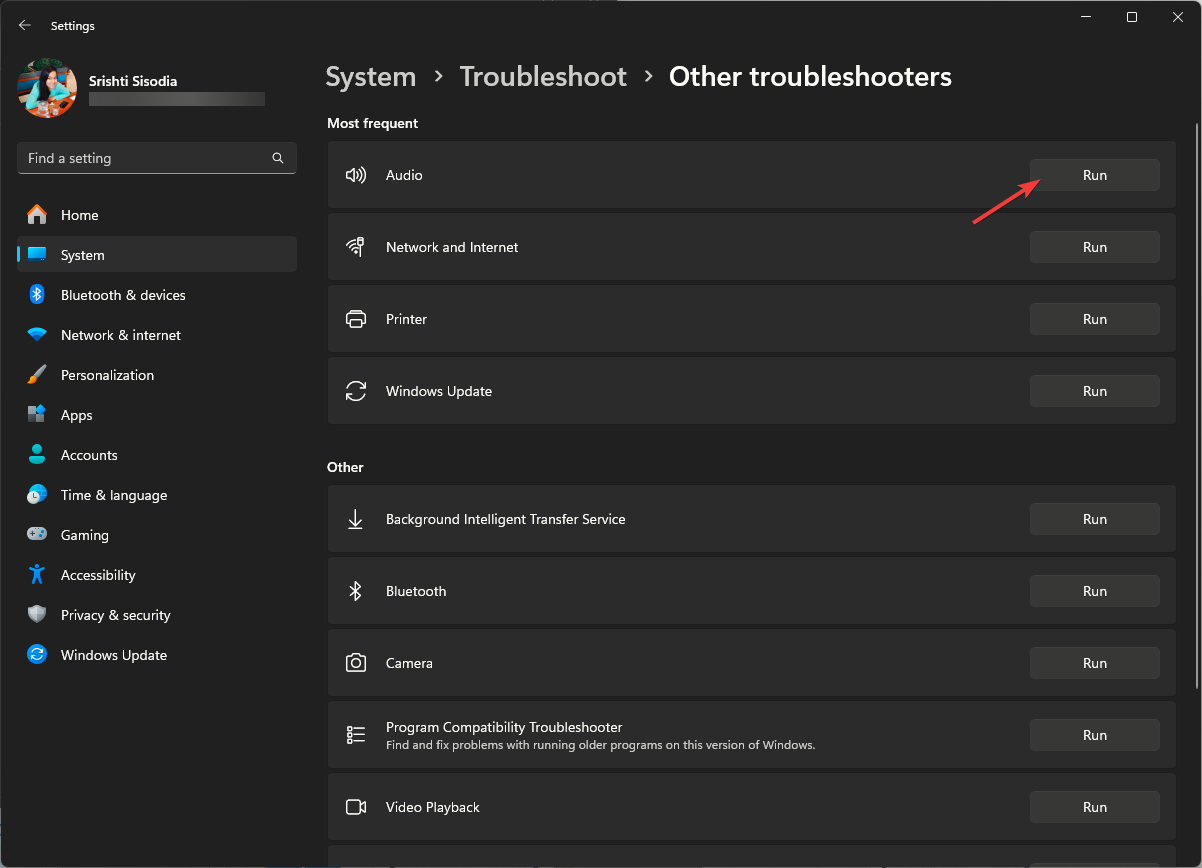Click the Program Compatibility Troubleshooter description text
This screenshot has width=1202, height=868.
pyautogui.click(x=601, y=745)
